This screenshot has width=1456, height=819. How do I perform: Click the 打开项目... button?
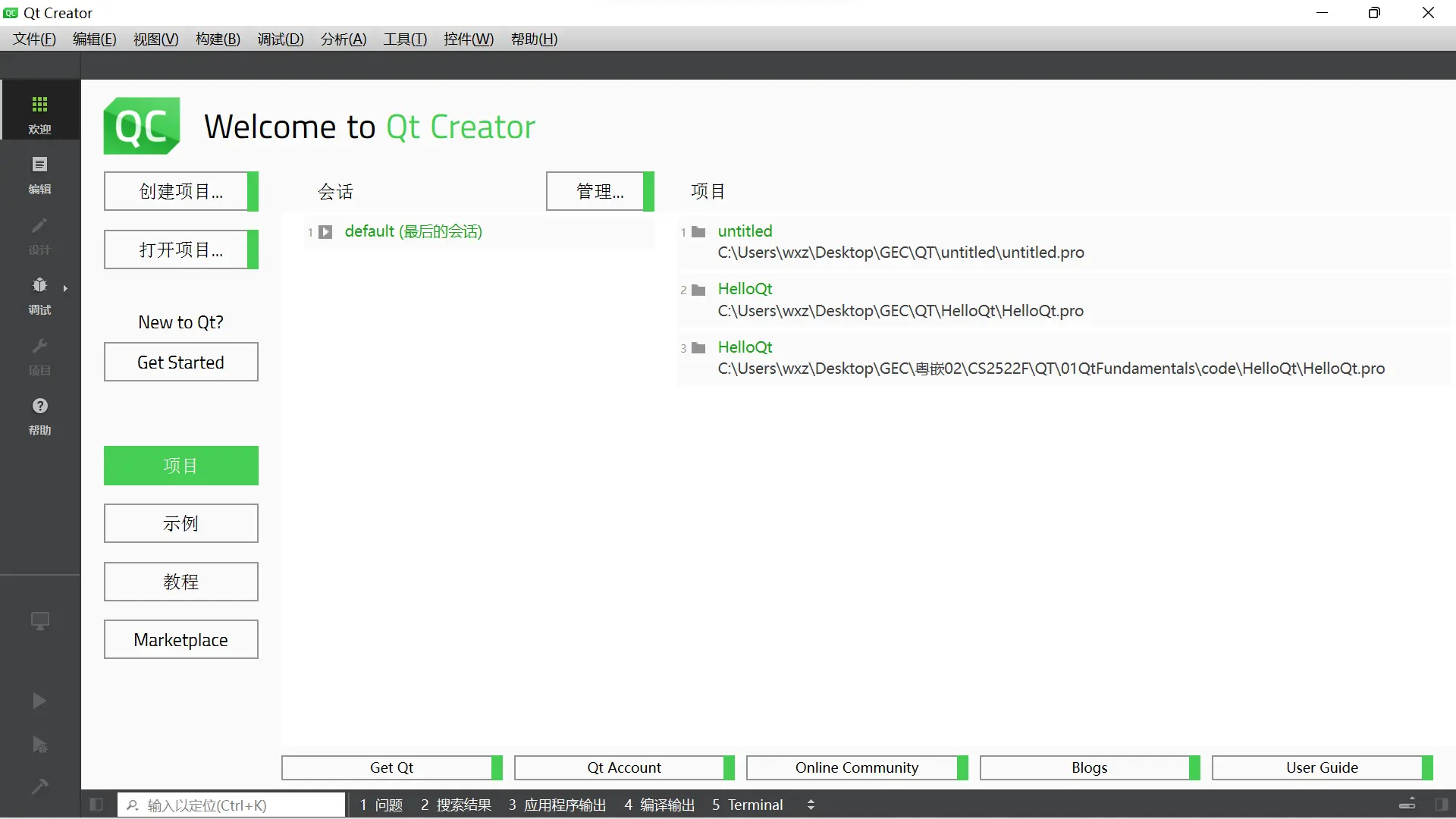tap(181, 249)
